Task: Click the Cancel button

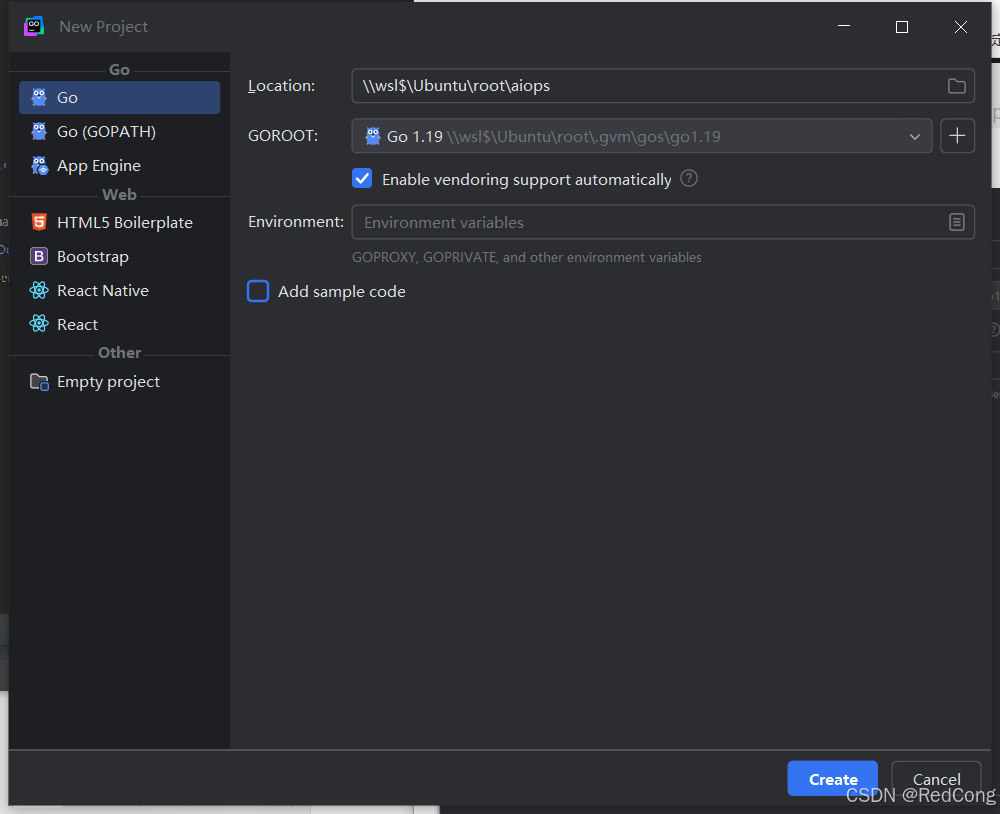Action: tap(936, 778)
